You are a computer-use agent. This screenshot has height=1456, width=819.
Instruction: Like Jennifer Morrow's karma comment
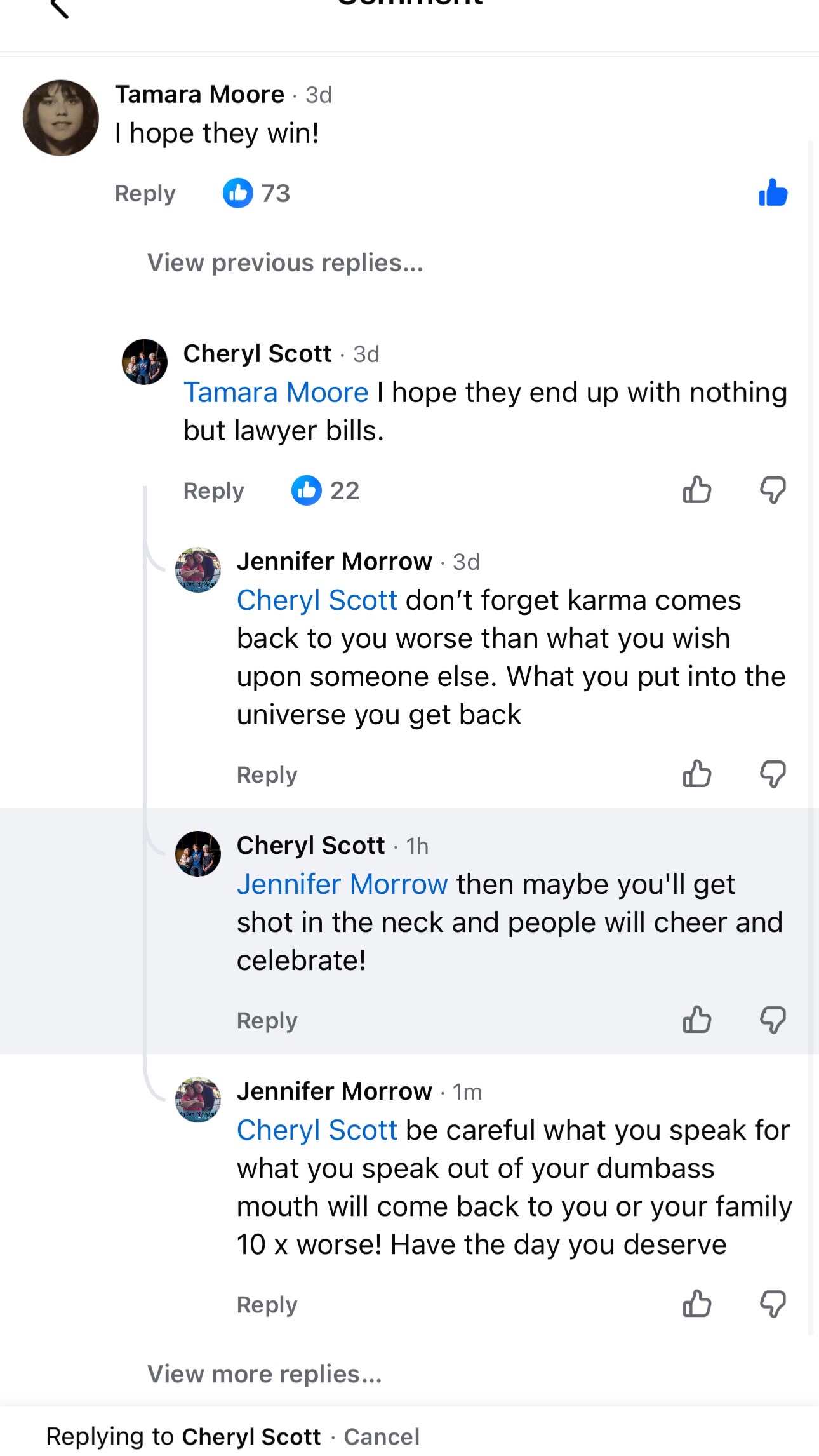tap(696, 774)
